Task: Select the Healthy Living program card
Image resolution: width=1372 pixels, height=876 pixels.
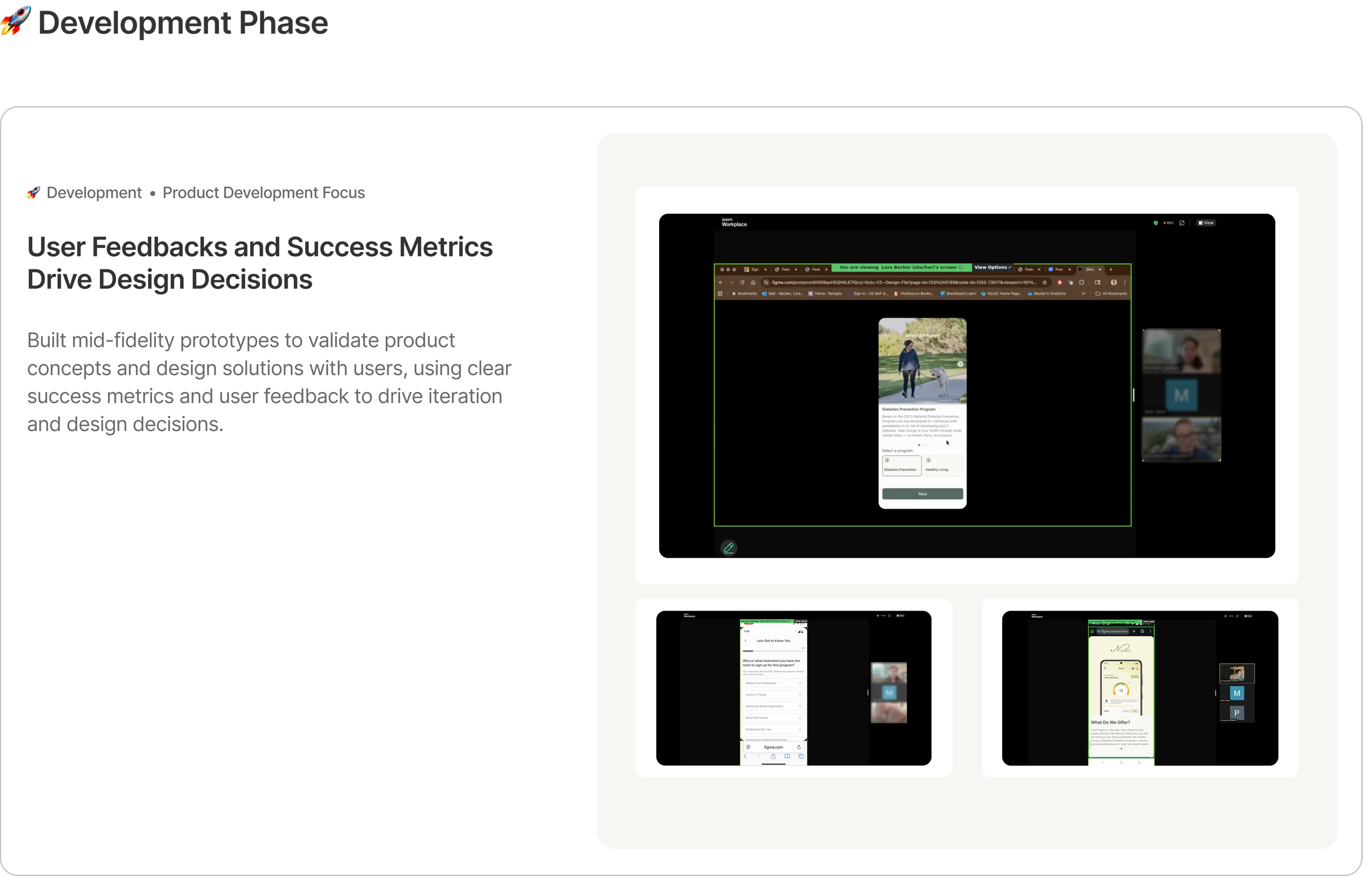Action: coord(943,465)
